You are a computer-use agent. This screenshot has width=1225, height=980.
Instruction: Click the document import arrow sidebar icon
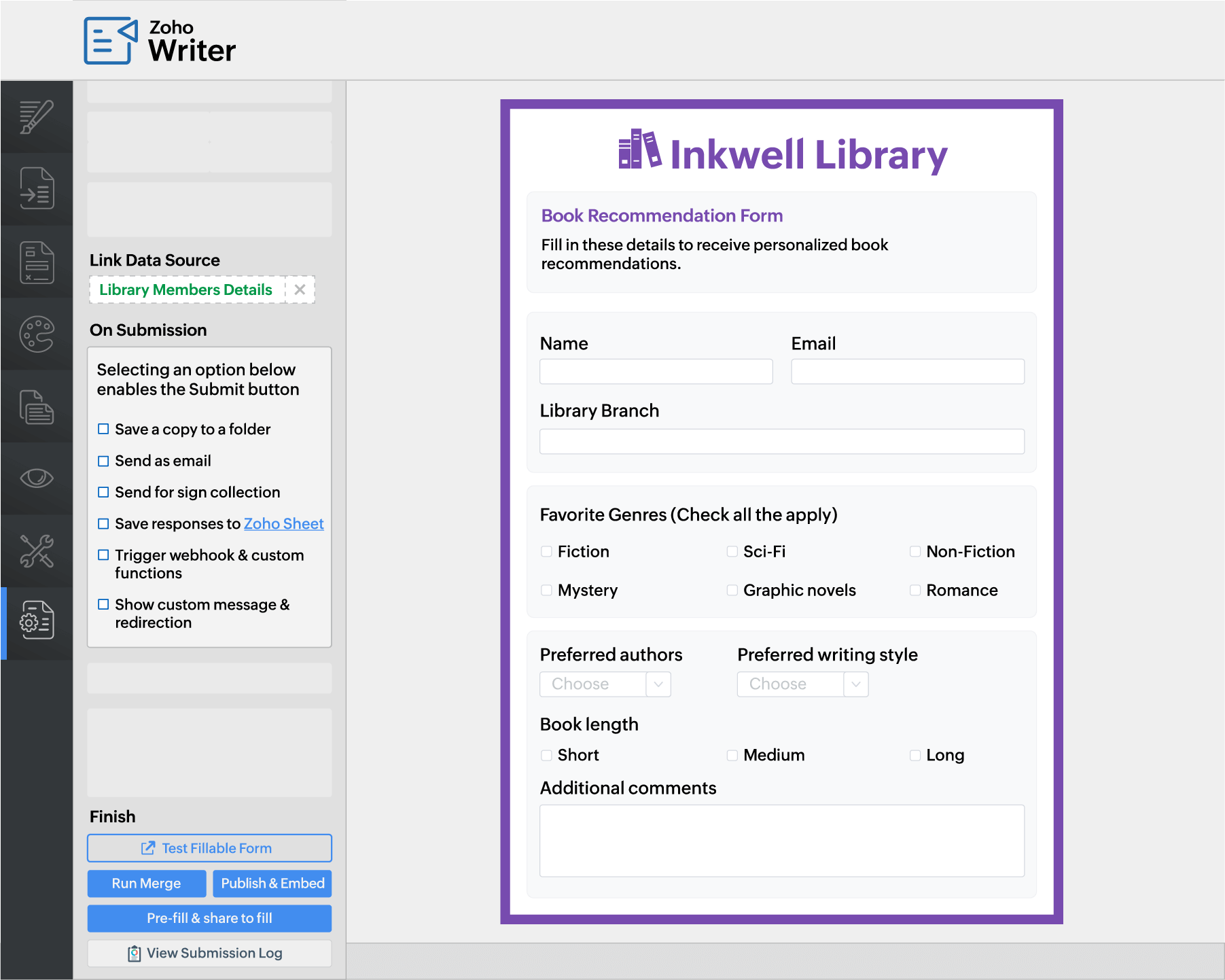[x=37, y=189]
